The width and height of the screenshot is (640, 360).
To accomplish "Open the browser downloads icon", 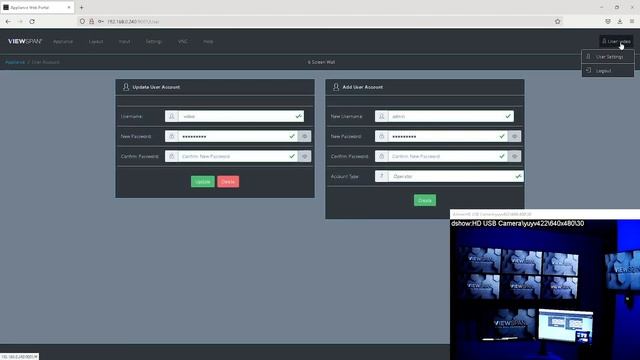I will coord(620,21).
